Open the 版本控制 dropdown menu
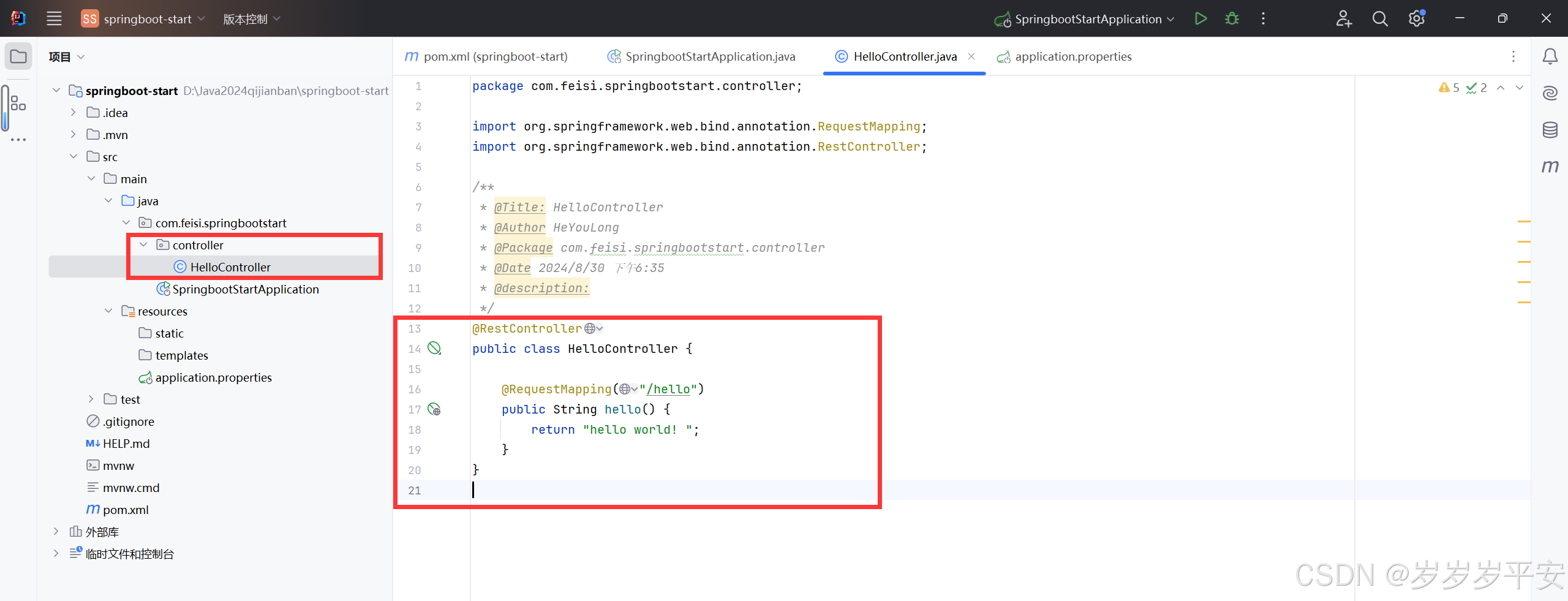 pyautogui.click(x=251, y=19)
